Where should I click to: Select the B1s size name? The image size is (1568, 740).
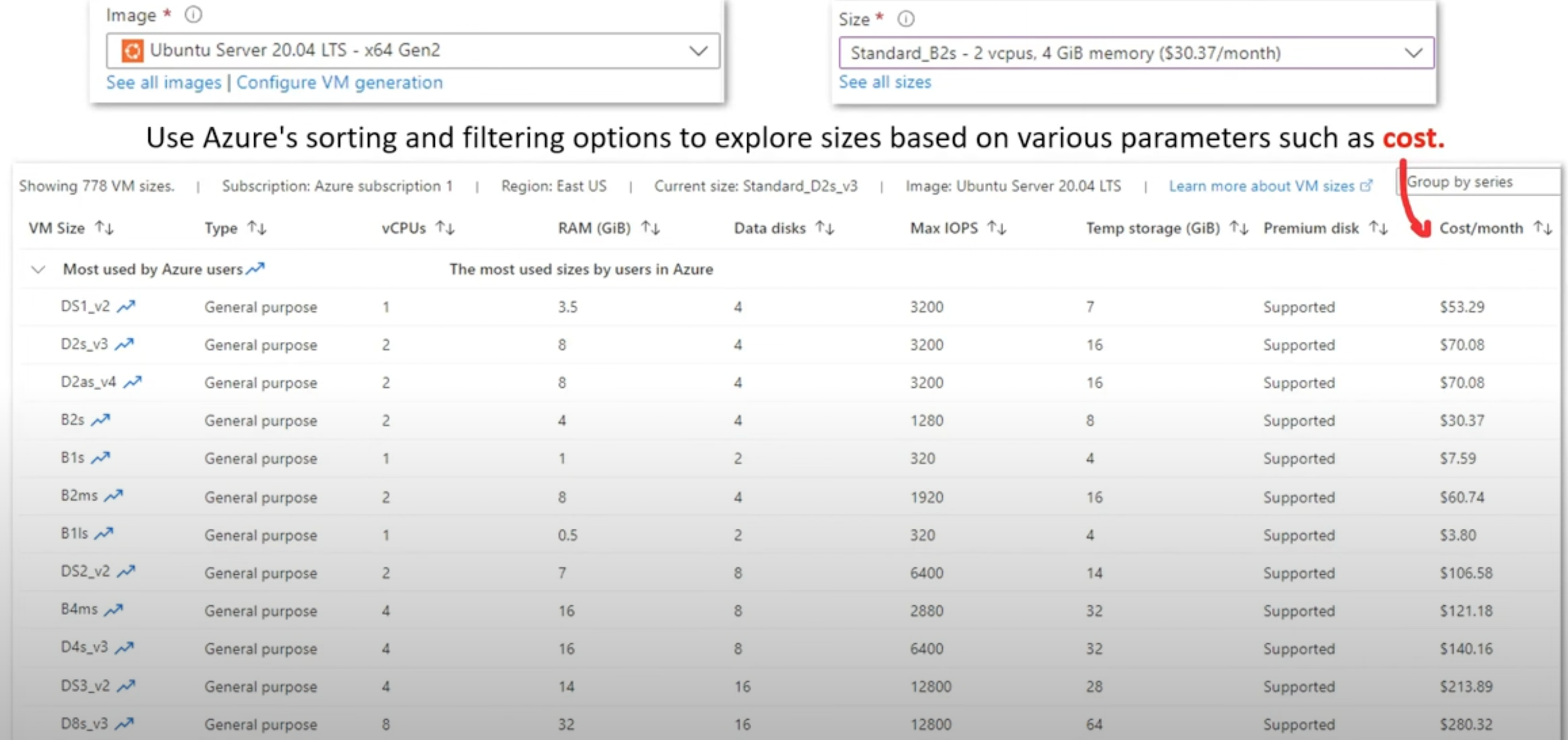pos(73,458)
